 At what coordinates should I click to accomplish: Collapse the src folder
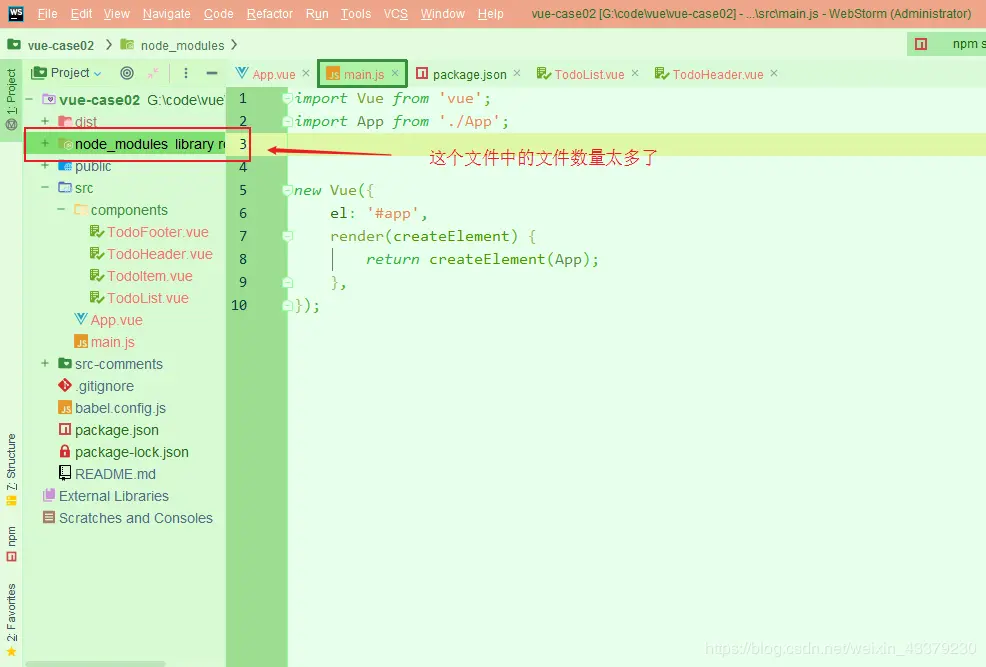tap(45, 187)
